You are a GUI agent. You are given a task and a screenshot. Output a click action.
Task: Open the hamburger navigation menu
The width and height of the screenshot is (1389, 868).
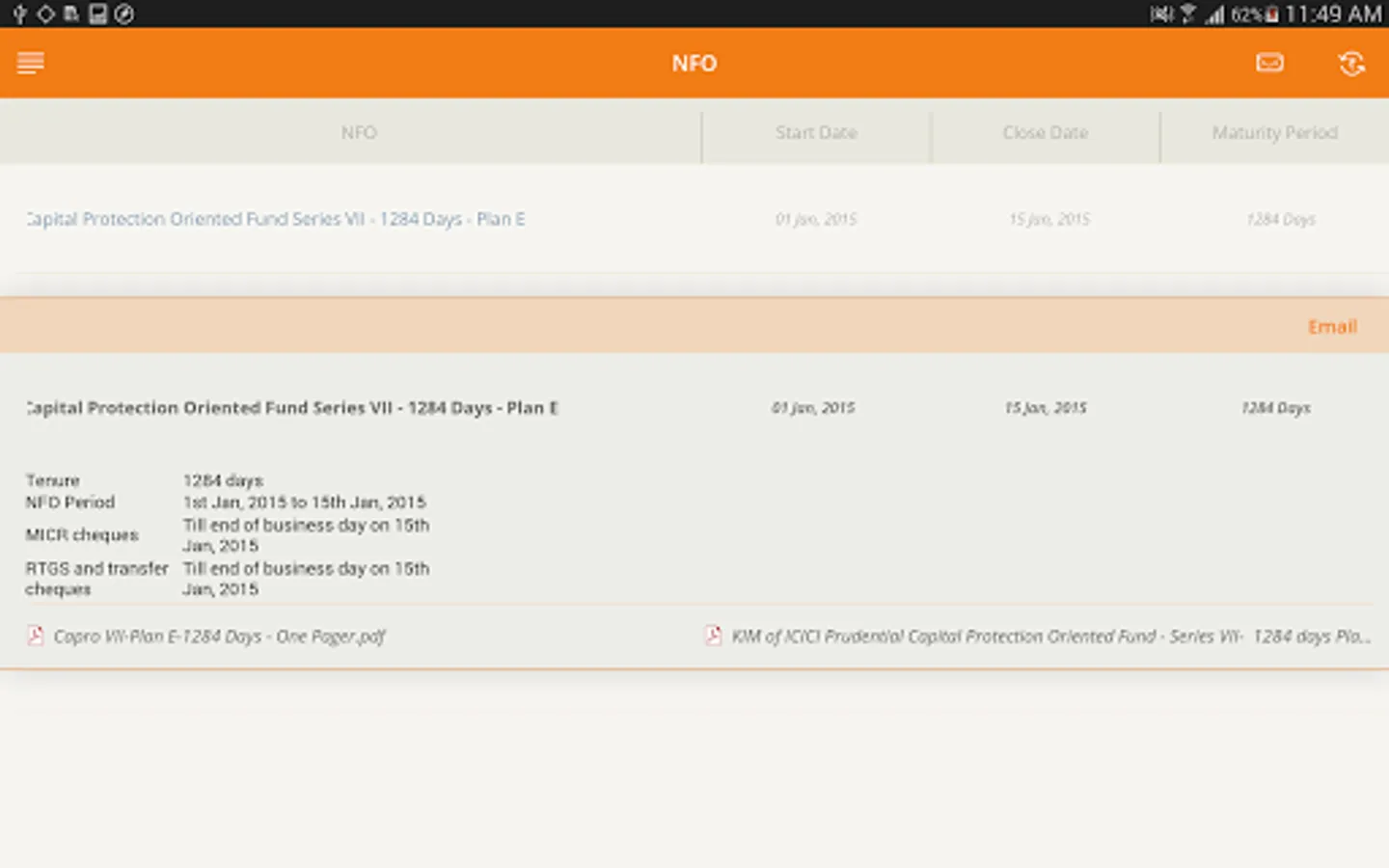coord(31,64)
